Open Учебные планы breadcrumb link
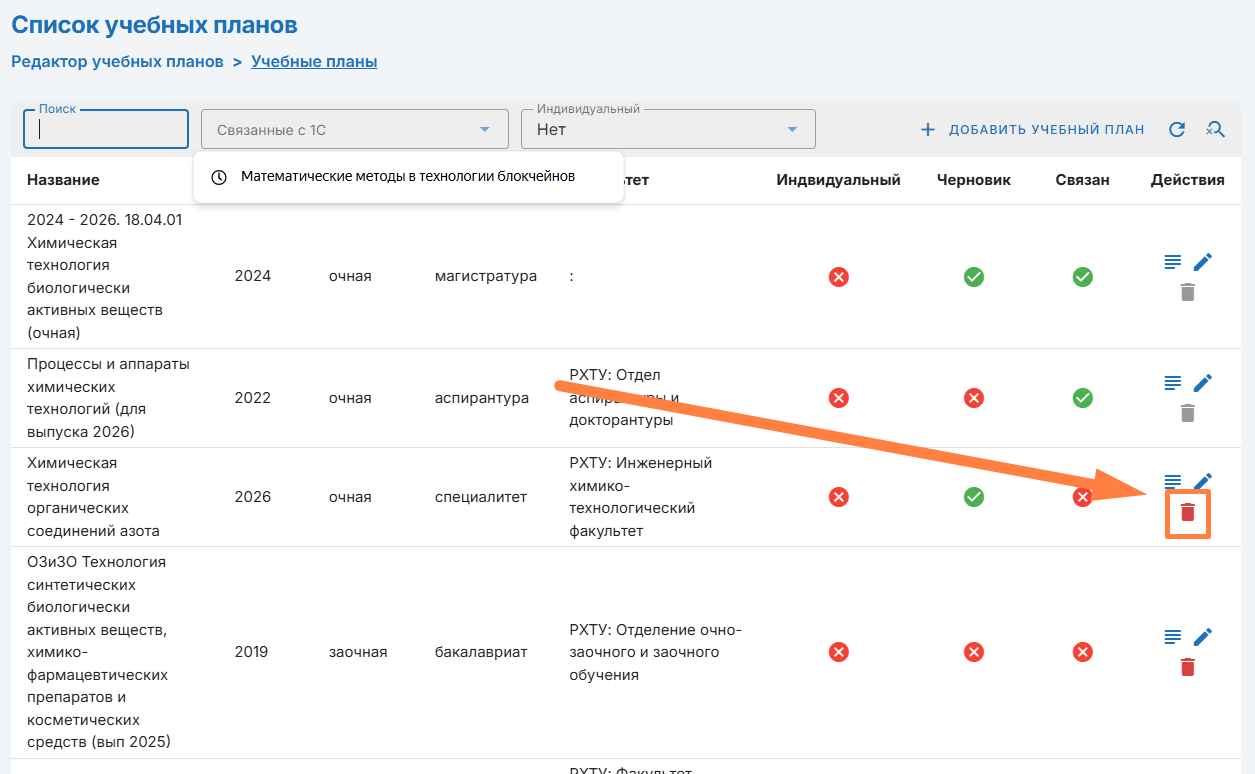This screenshot has width=1255, height=774. 314,62
